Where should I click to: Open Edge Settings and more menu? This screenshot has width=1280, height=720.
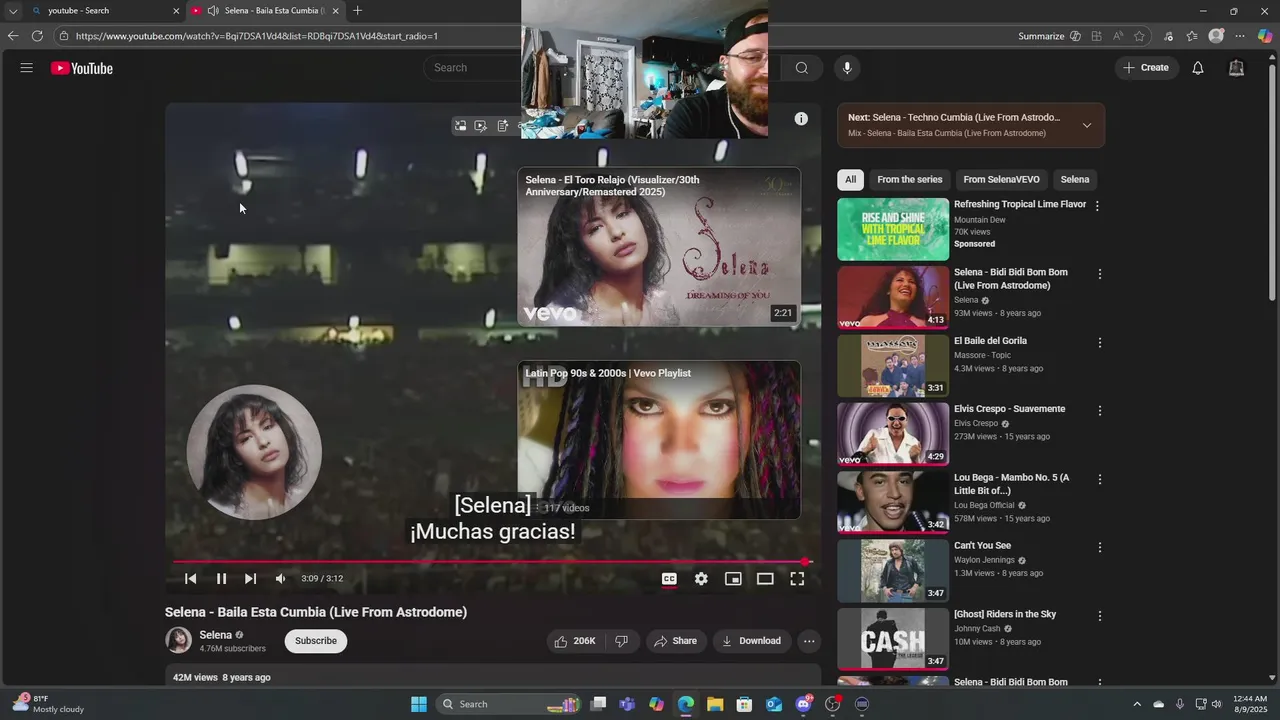(1240, 36)
